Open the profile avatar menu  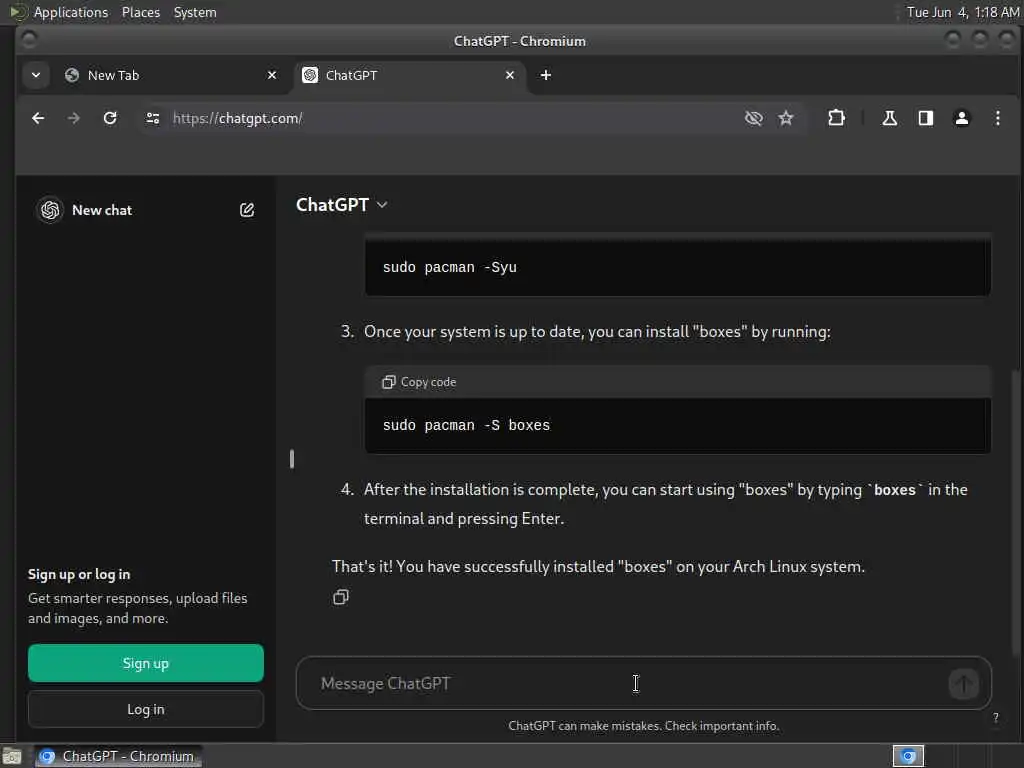(961, 118)
